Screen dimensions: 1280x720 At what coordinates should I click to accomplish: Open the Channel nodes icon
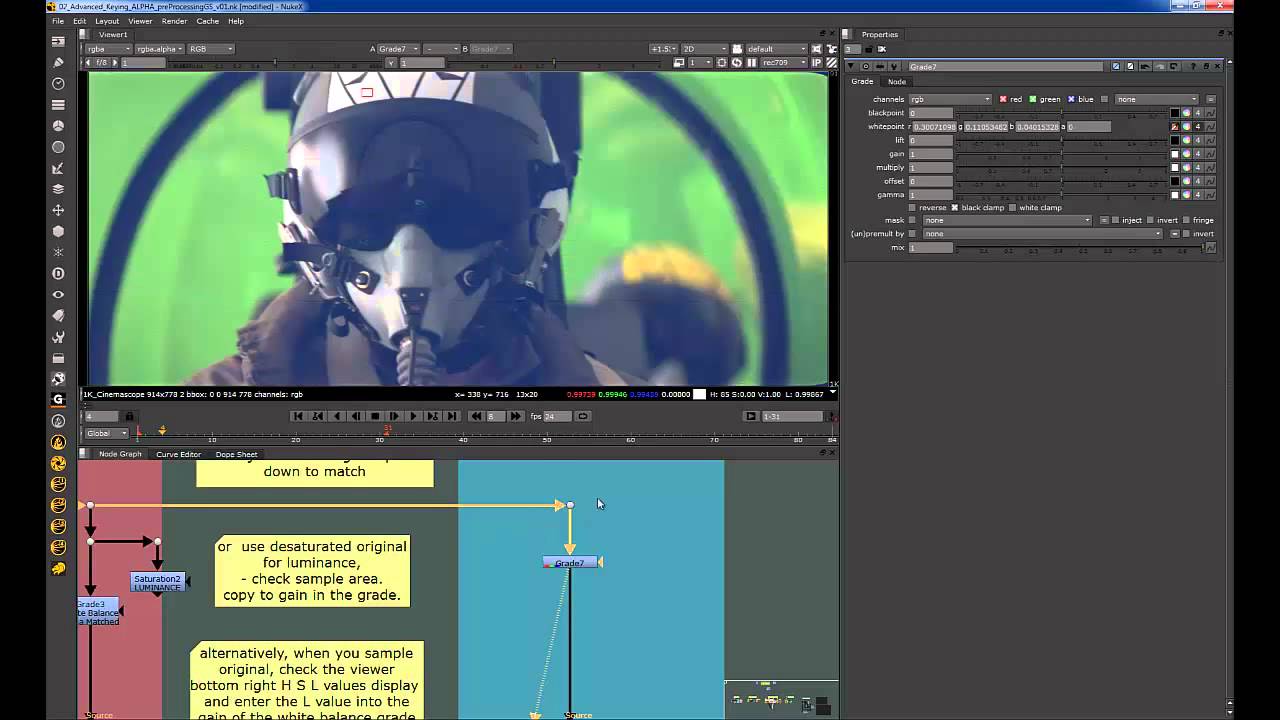[x=58, y=105]
